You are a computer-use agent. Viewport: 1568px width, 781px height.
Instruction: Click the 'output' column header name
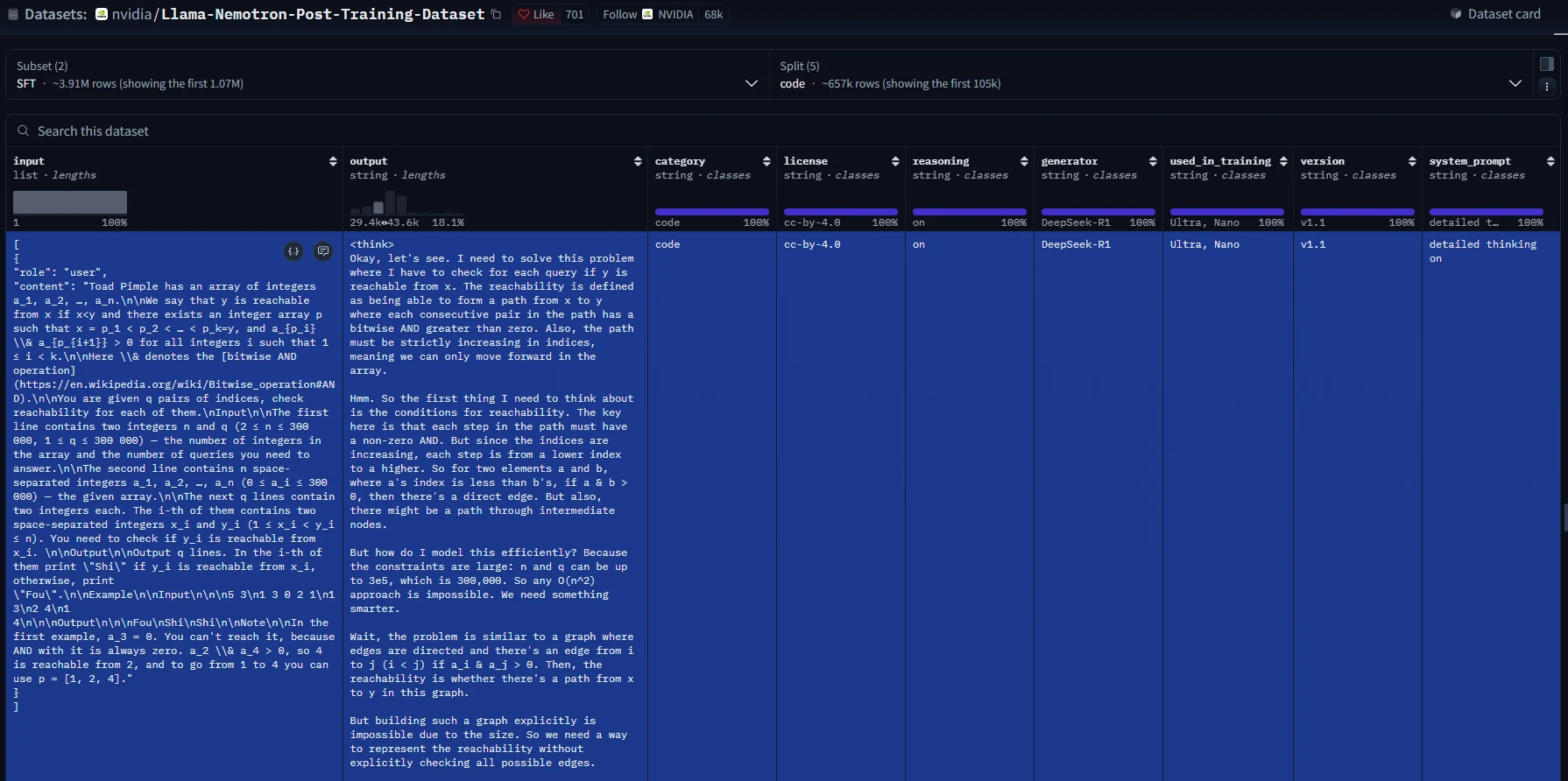(369, 161)
